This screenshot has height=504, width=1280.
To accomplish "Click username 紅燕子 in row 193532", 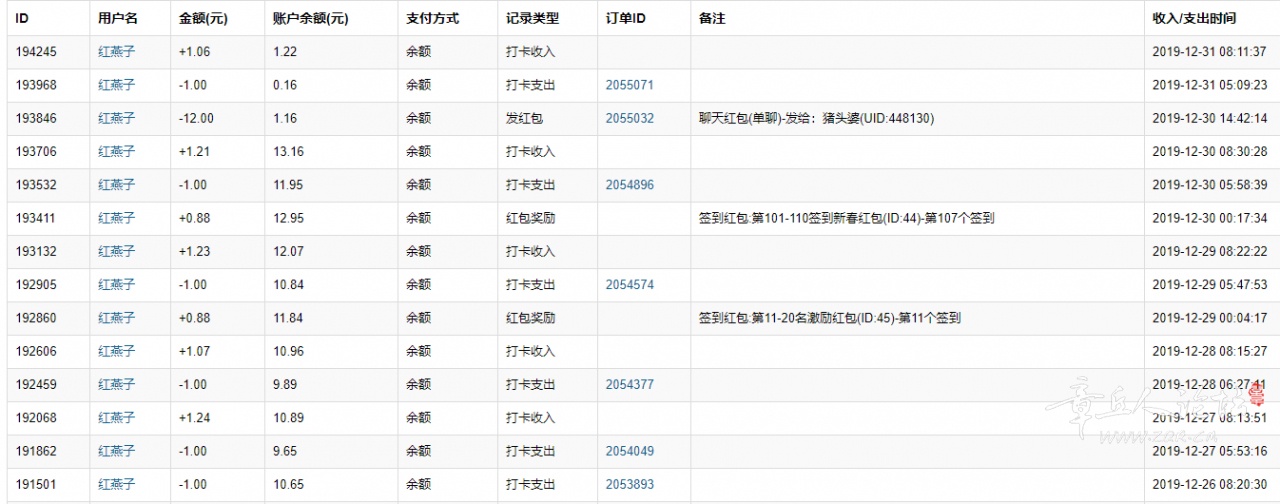I will [x=116, y=185].
